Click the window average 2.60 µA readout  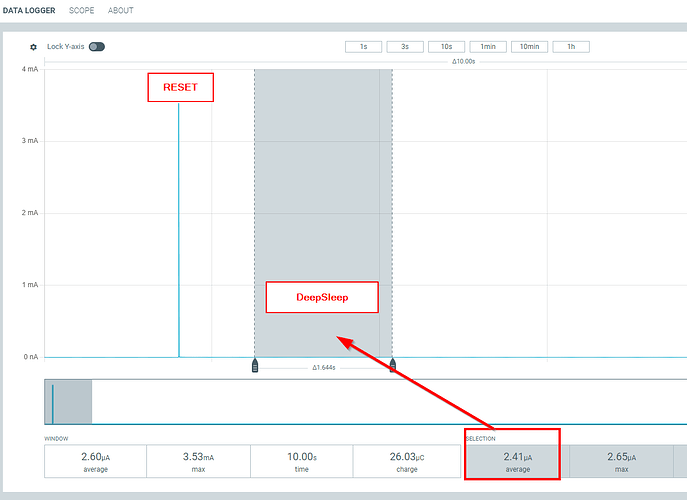click(x=95, y=461)
